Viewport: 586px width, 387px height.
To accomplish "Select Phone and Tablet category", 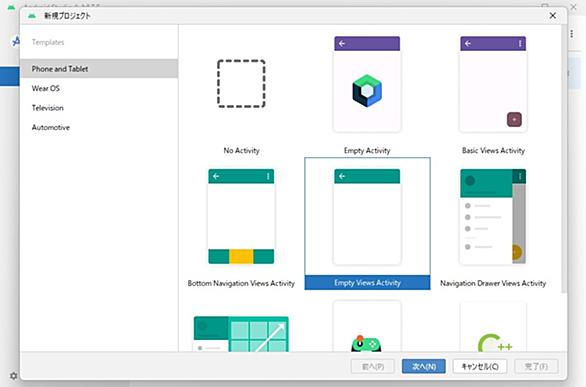I will 99,69.
